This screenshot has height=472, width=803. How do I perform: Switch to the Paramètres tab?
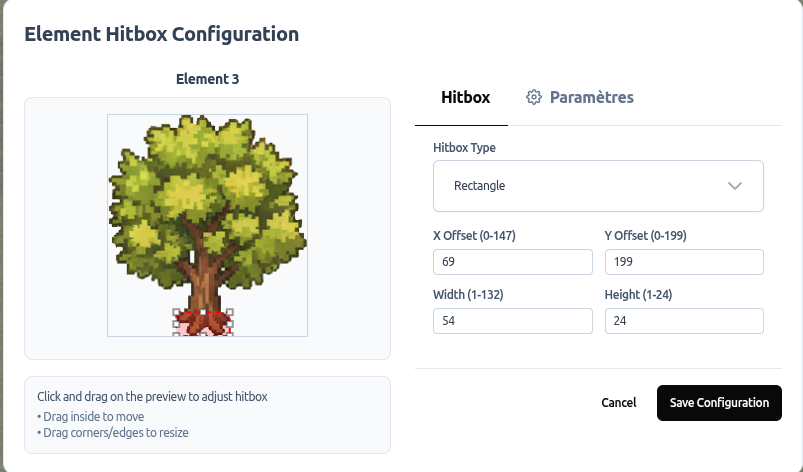pyautogui.click(x=590, y=97)
